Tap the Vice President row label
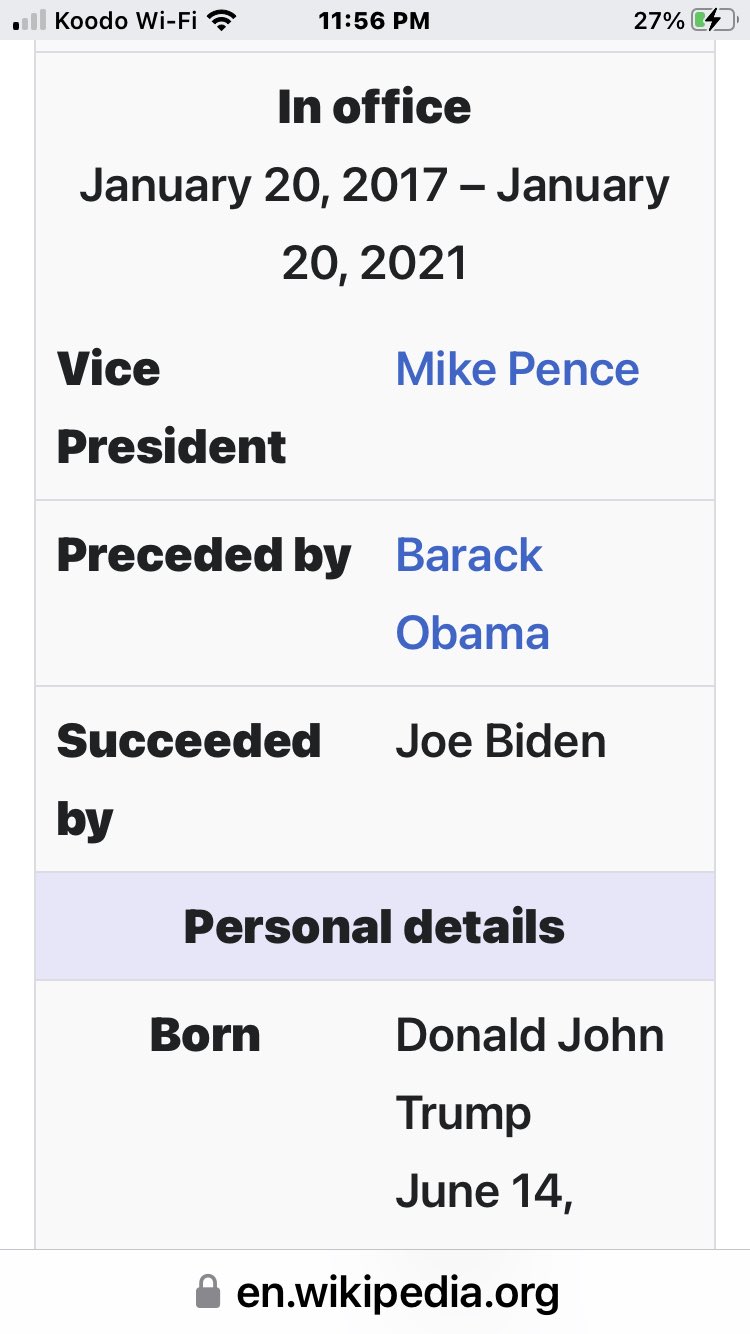Viewport: 750px width, 1334px height. (x=171, y=408)
